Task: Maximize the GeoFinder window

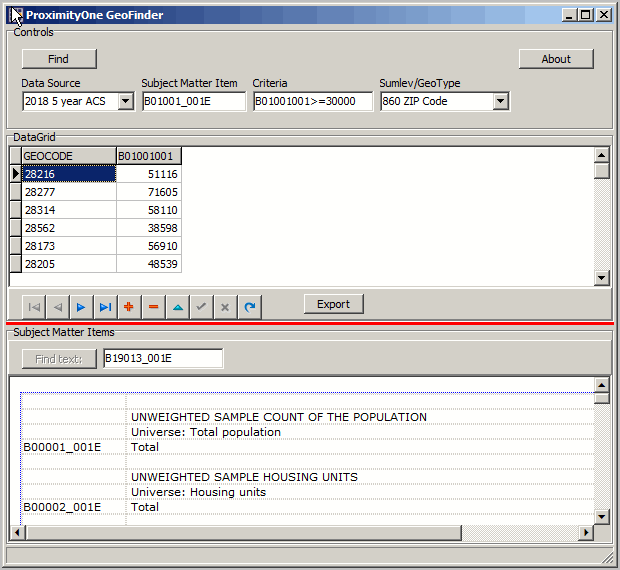Action: (585, 15)
